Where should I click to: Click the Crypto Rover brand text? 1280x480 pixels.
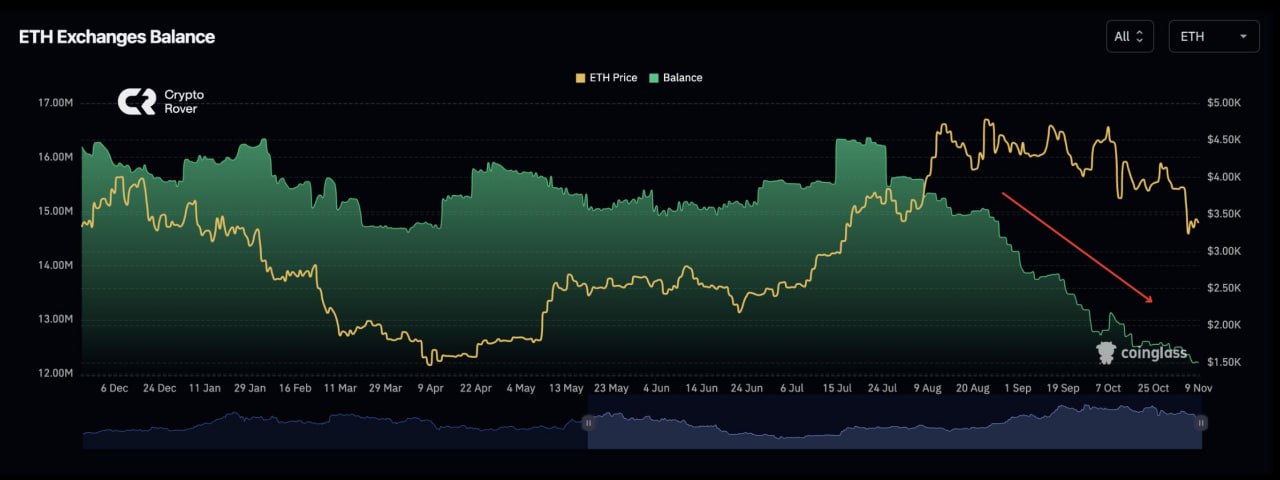tap(183, 102)
